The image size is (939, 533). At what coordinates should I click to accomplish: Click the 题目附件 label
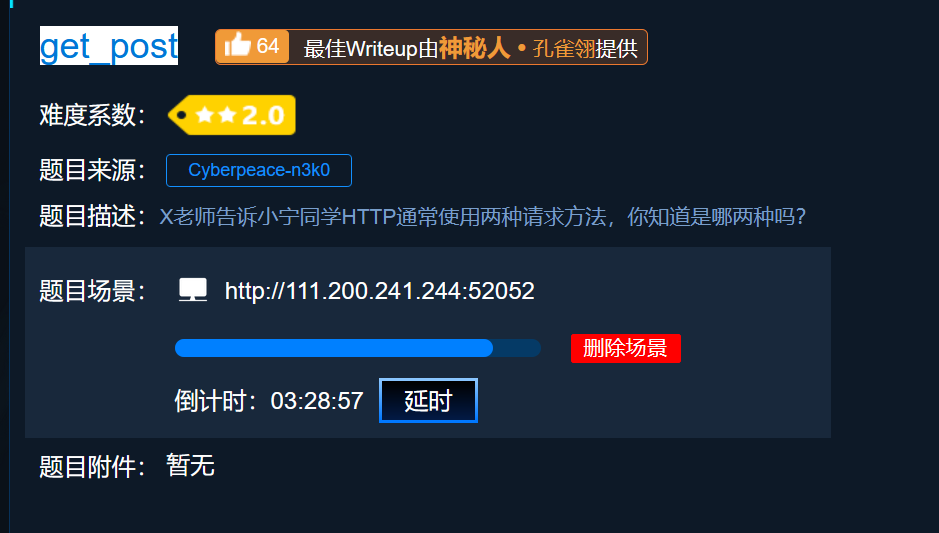(92, 467)
